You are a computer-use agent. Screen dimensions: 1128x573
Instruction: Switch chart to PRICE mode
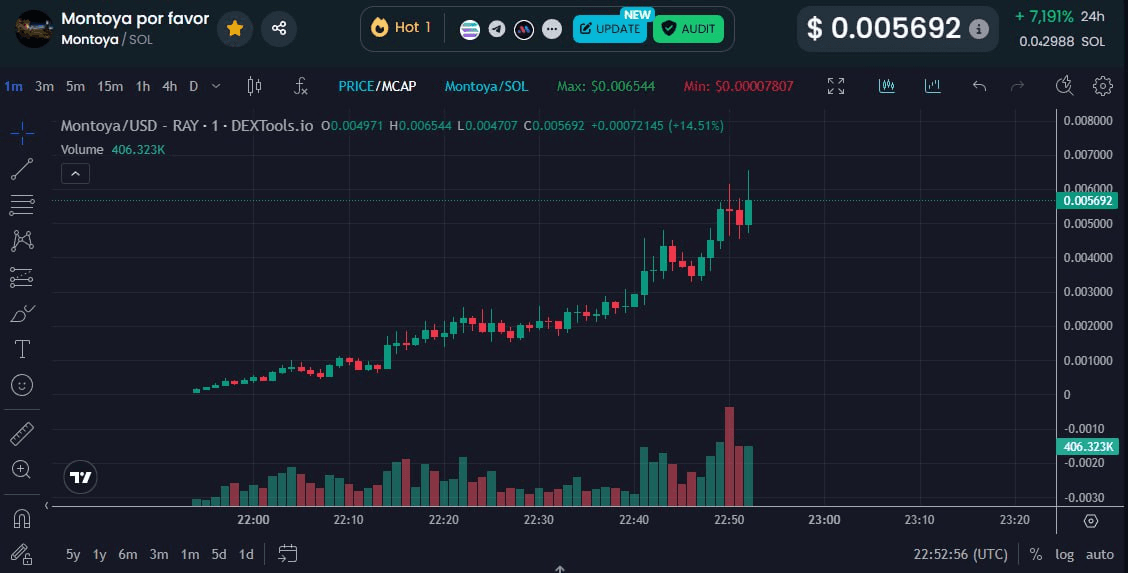tap(356, 86)
